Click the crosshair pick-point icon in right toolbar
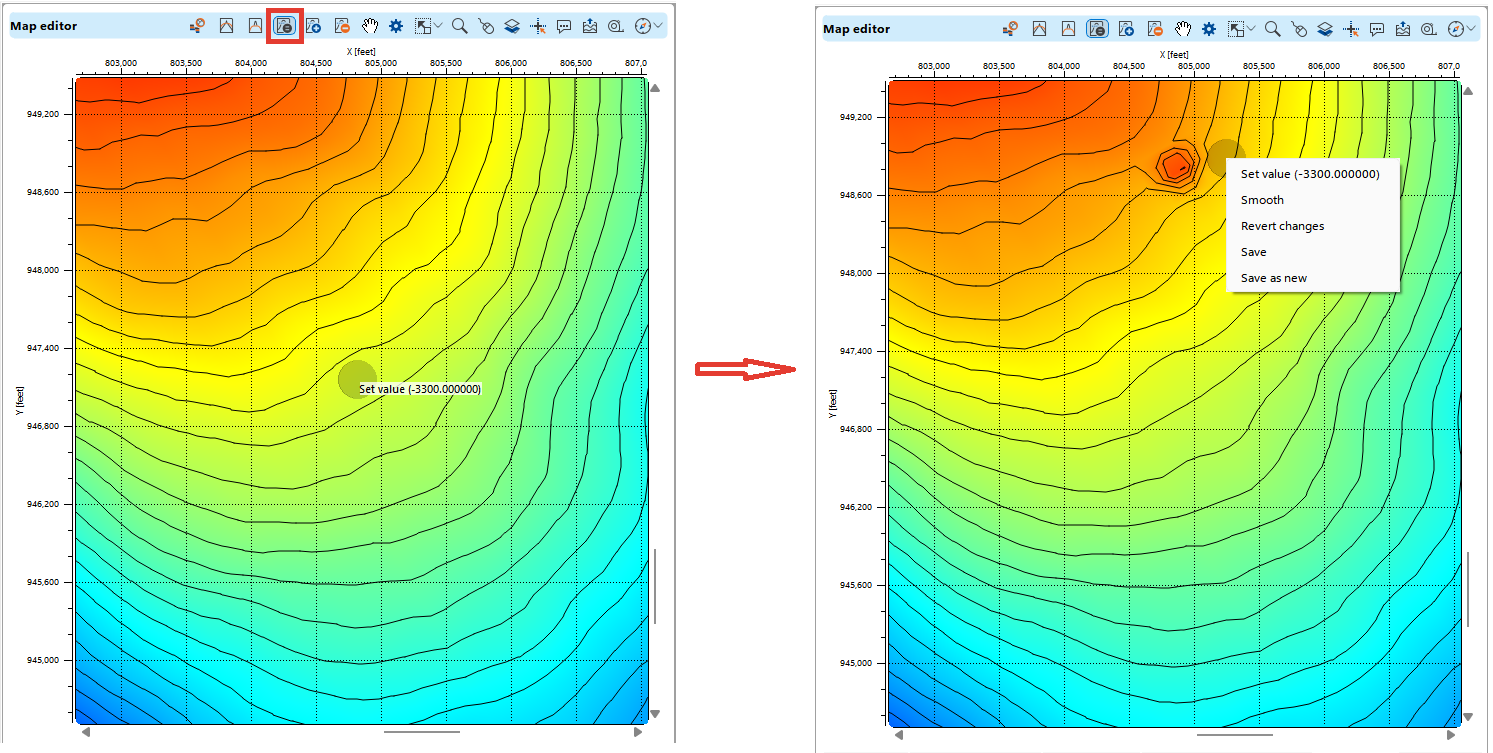 coord(1351,29)
